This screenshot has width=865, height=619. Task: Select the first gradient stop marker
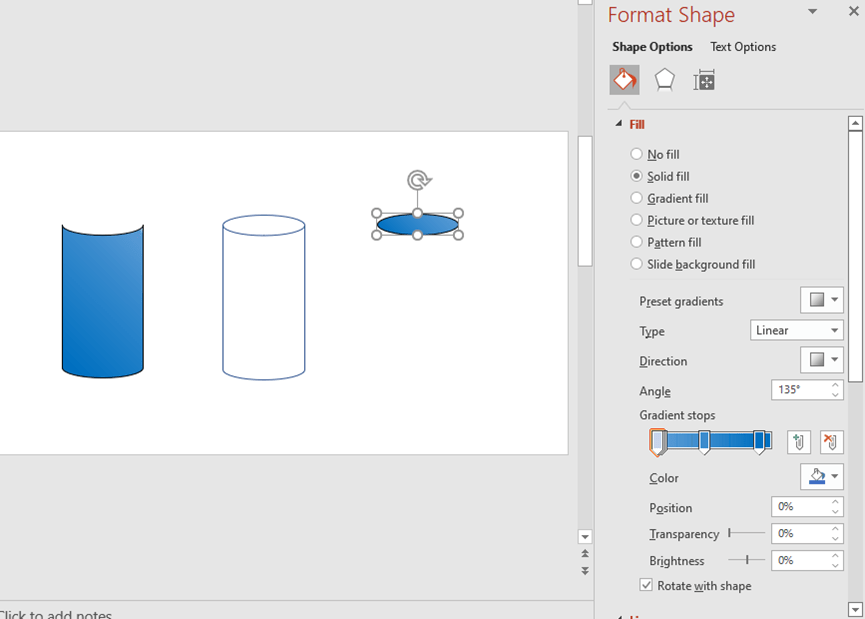pos(657,442)
